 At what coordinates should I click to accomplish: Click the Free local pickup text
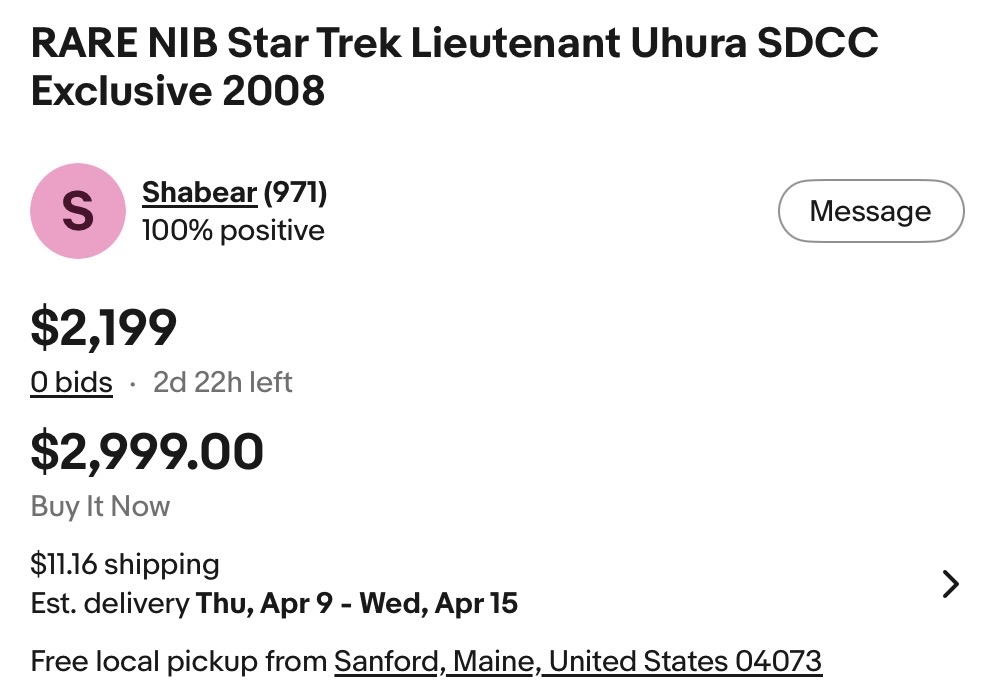pyautogui.click(x=178, y=661)
